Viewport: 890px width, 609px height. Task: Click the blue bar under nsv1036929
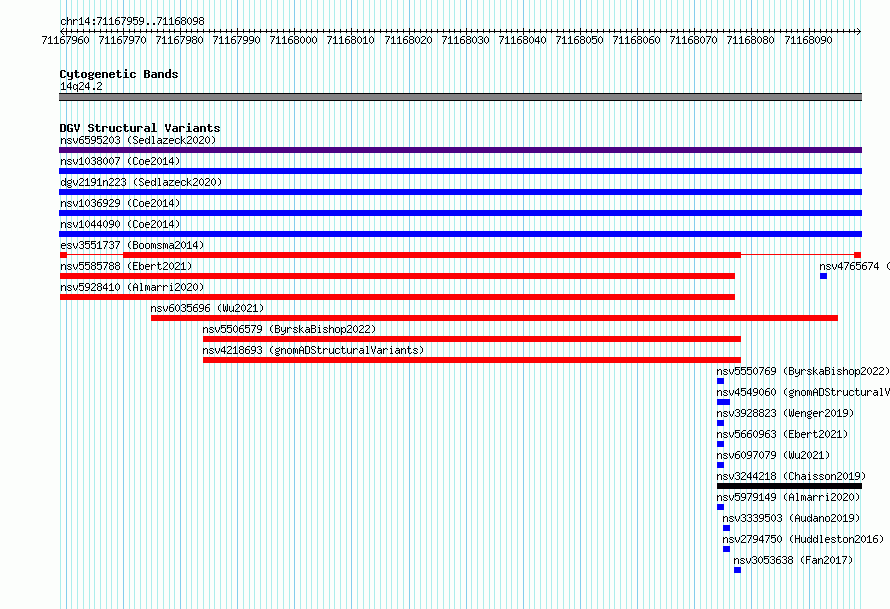pos(460,213)
